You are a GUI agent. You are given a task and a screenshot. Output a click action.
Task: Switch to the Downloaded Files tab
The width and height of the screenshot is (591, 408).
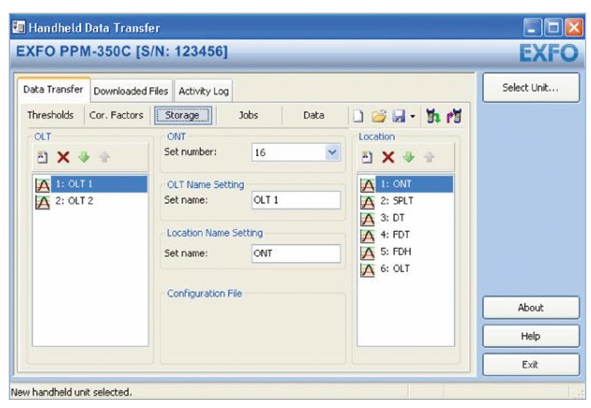[131, 91]
